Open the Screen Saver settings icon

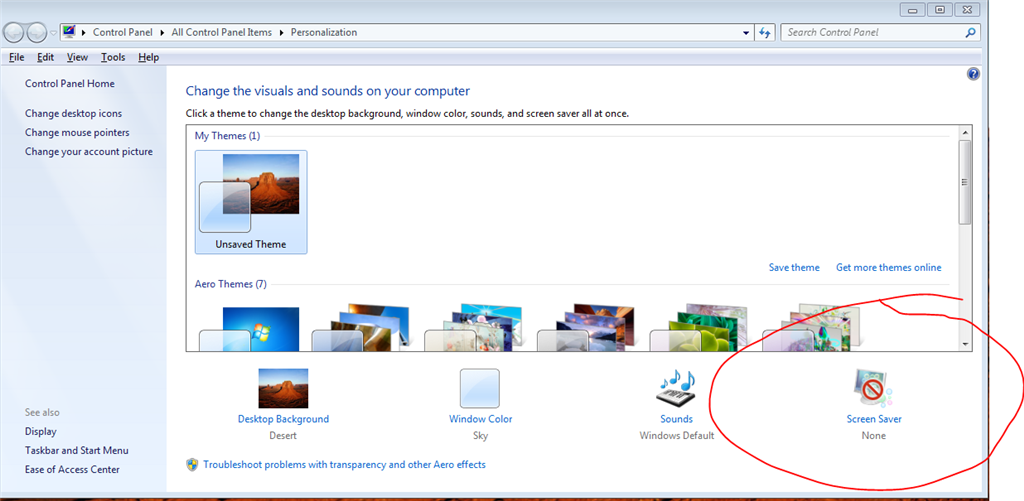874,388
